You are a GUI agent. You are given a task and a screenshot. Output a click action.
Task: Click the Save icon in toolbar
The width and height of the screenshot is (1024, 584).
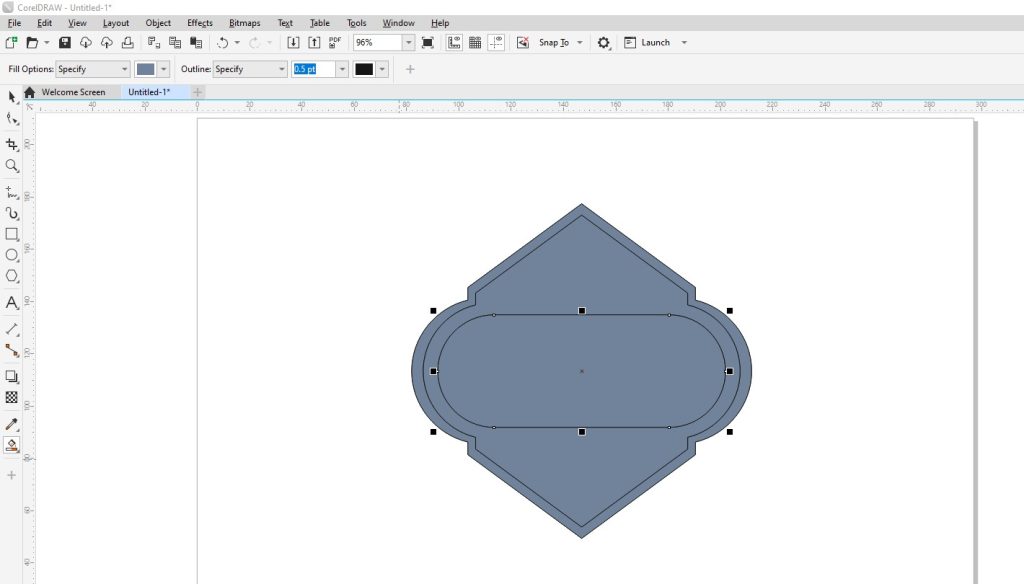[x=65, y=43]
